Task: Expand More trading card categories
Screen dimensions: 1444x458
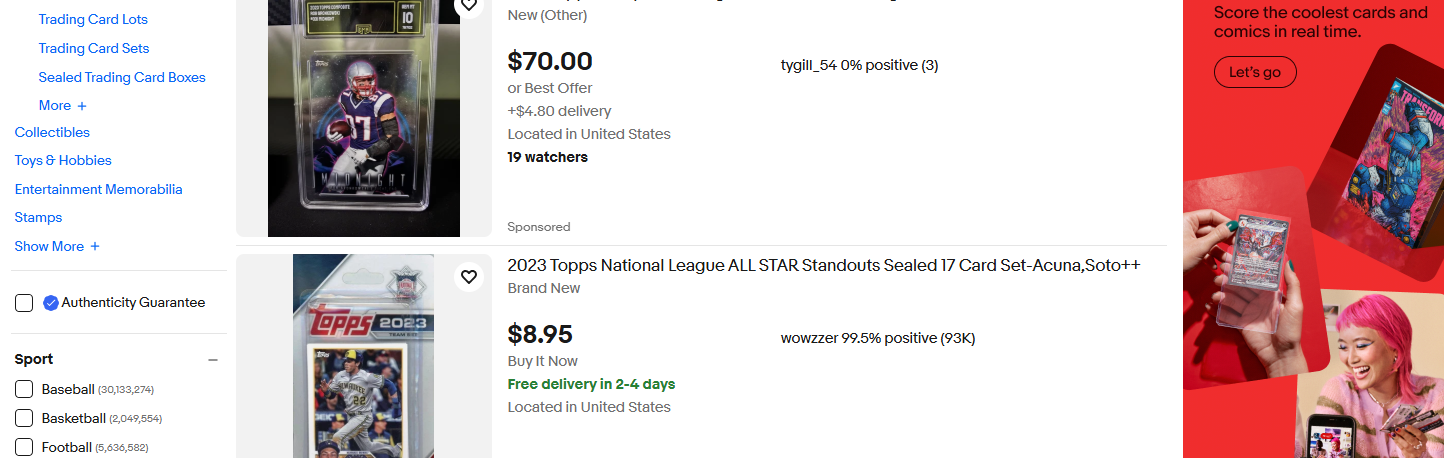Action: click(63, 105)
